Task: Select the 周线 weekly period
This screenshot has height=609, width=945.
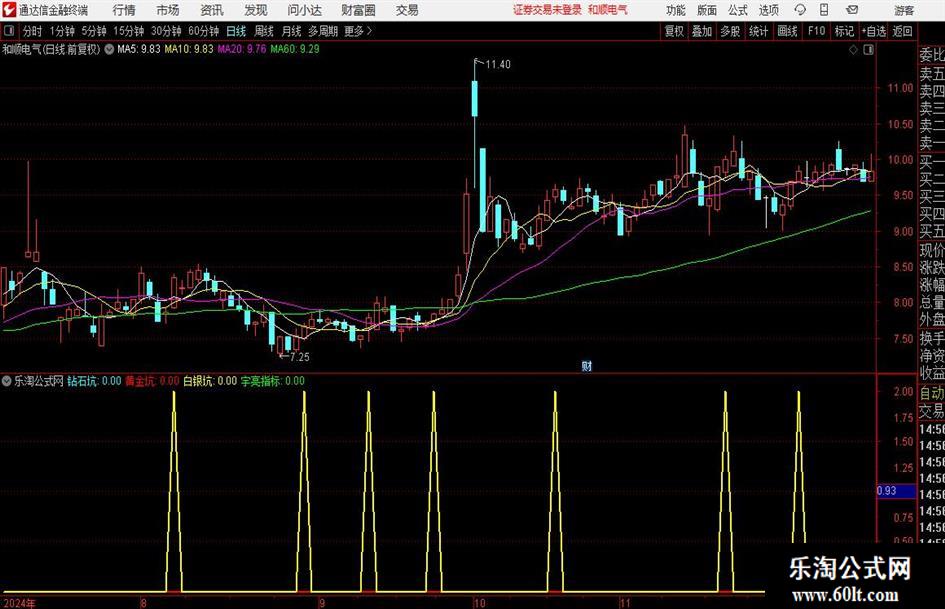Action: click(x=264, y=31)
